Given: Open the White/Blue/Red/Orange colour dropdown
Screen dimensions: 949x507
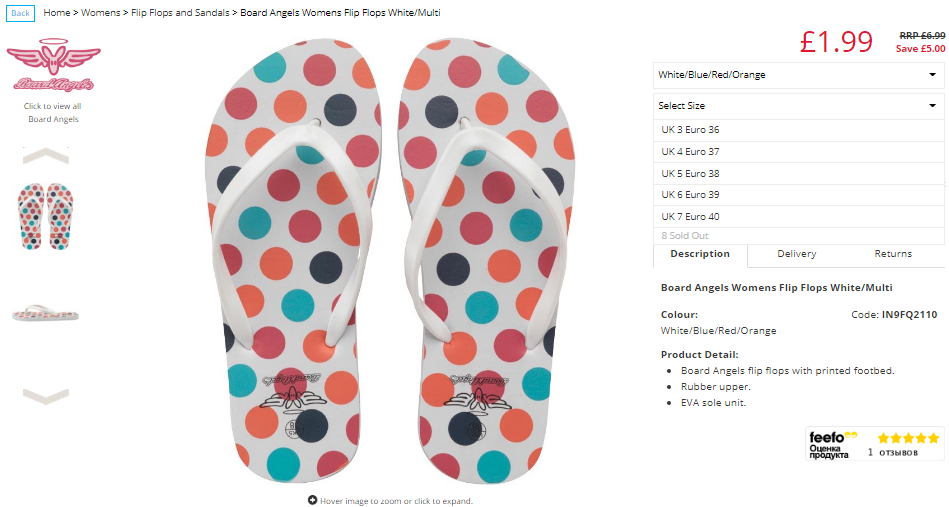Looking at the screenshot, I should (798, 75).
